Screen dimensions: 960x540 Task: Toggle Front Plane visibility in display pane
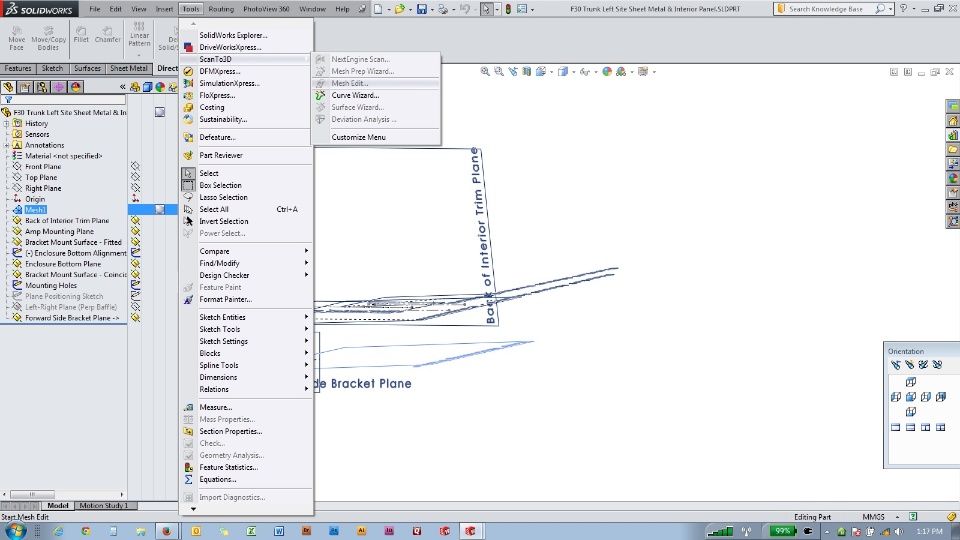tap(135, 167)
